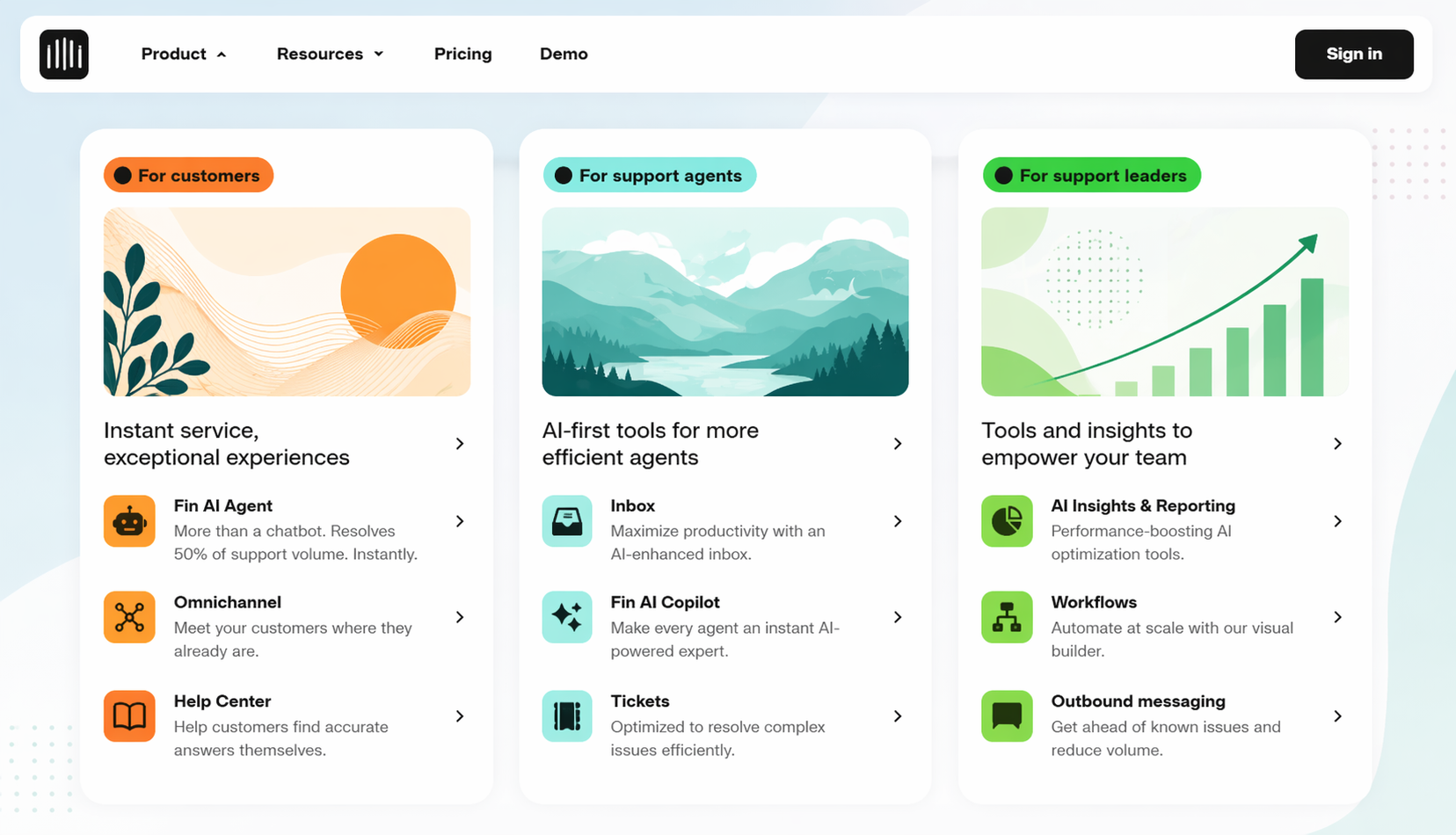This screenshot has width=1456, height=835.
Task: Click the Intercom logo in the navbar
Action: pyautogui.click(x=64, y=54)
